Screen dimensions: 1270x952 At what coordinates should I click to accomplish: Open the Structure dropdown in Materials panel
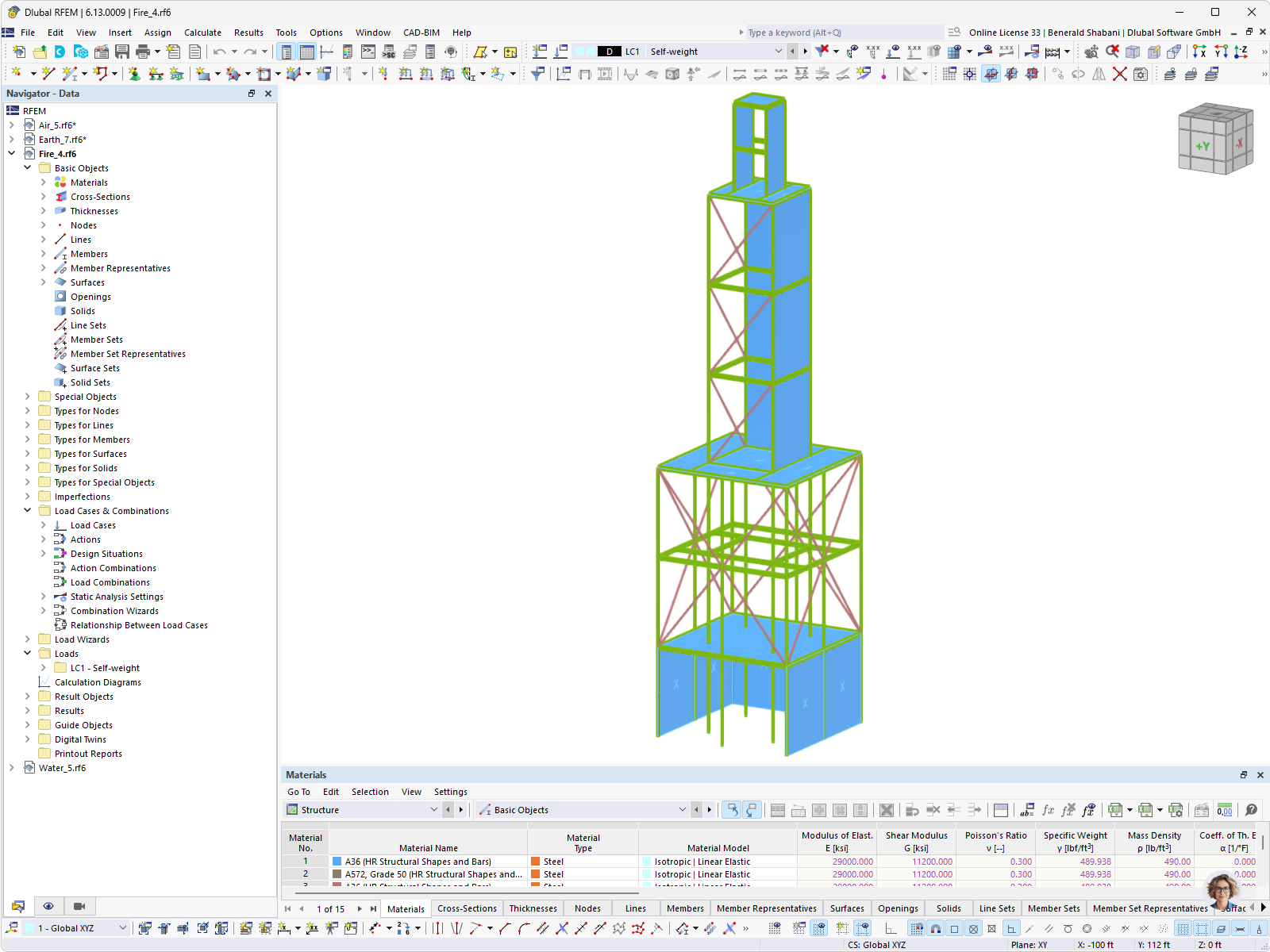pyautogui.click(x=434, y=810)
